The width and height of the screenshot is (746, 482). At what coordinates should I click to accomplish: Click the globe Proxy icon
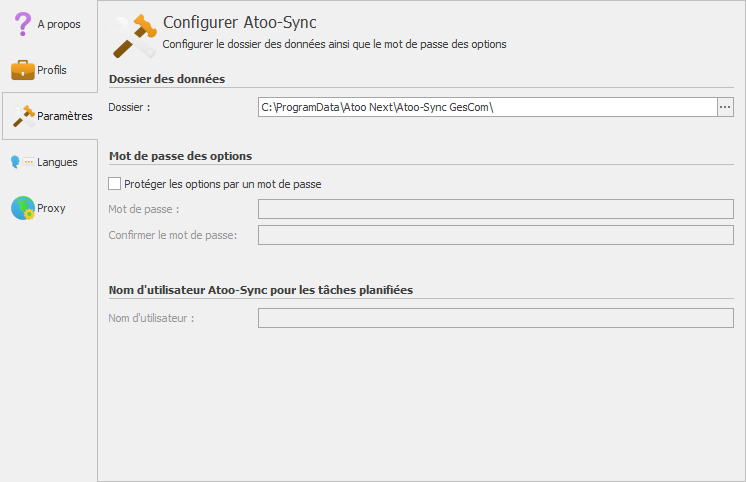tap(22, 208)
